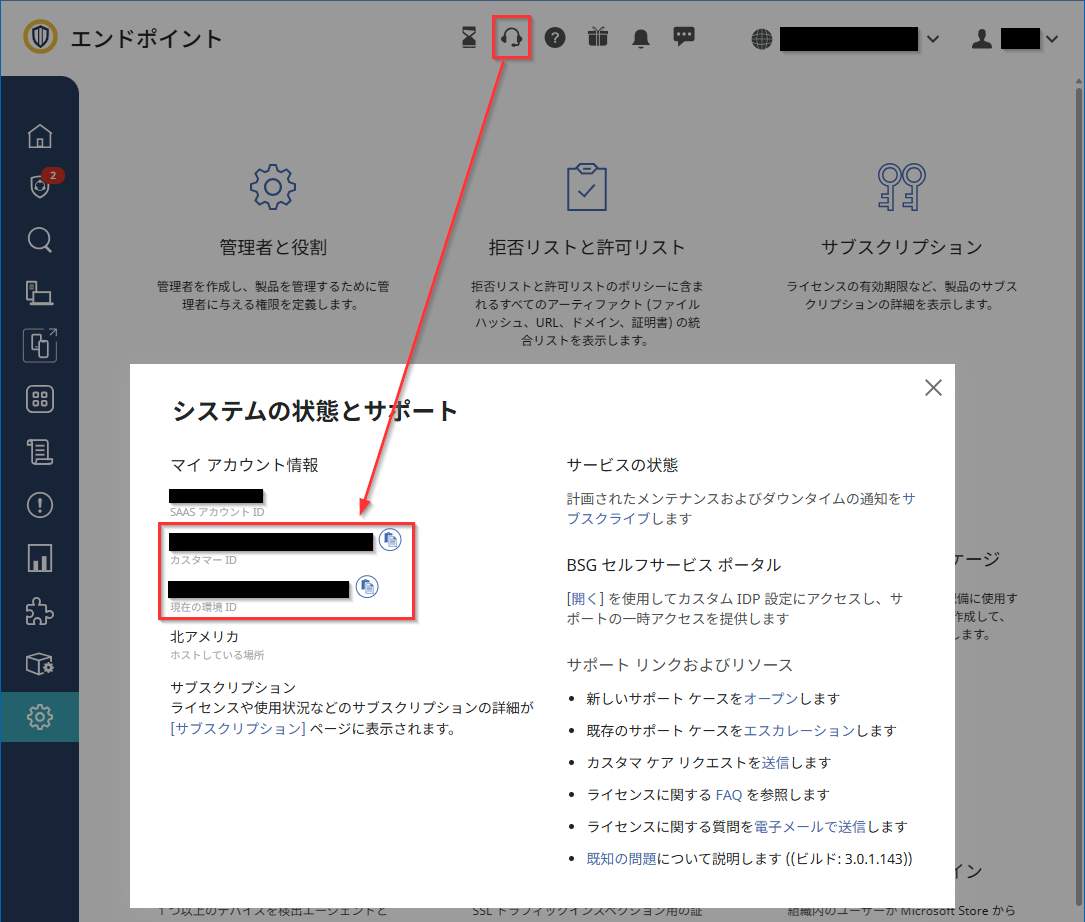The width and height of the screenshot is (1085, 922).
Task: Click the 拒否リストと許可リスト heading
Action: (587, 247)
